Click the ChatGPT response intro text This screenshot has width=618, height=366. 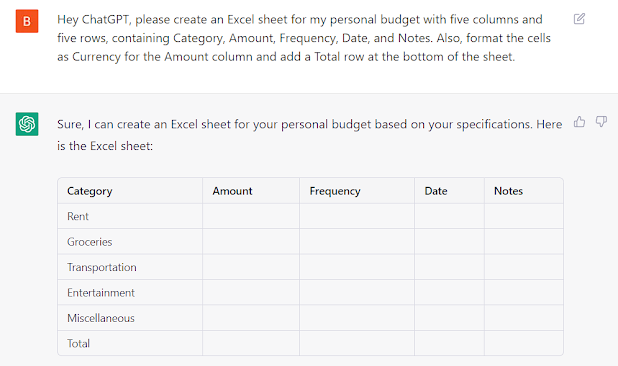[x=309, y=135]
